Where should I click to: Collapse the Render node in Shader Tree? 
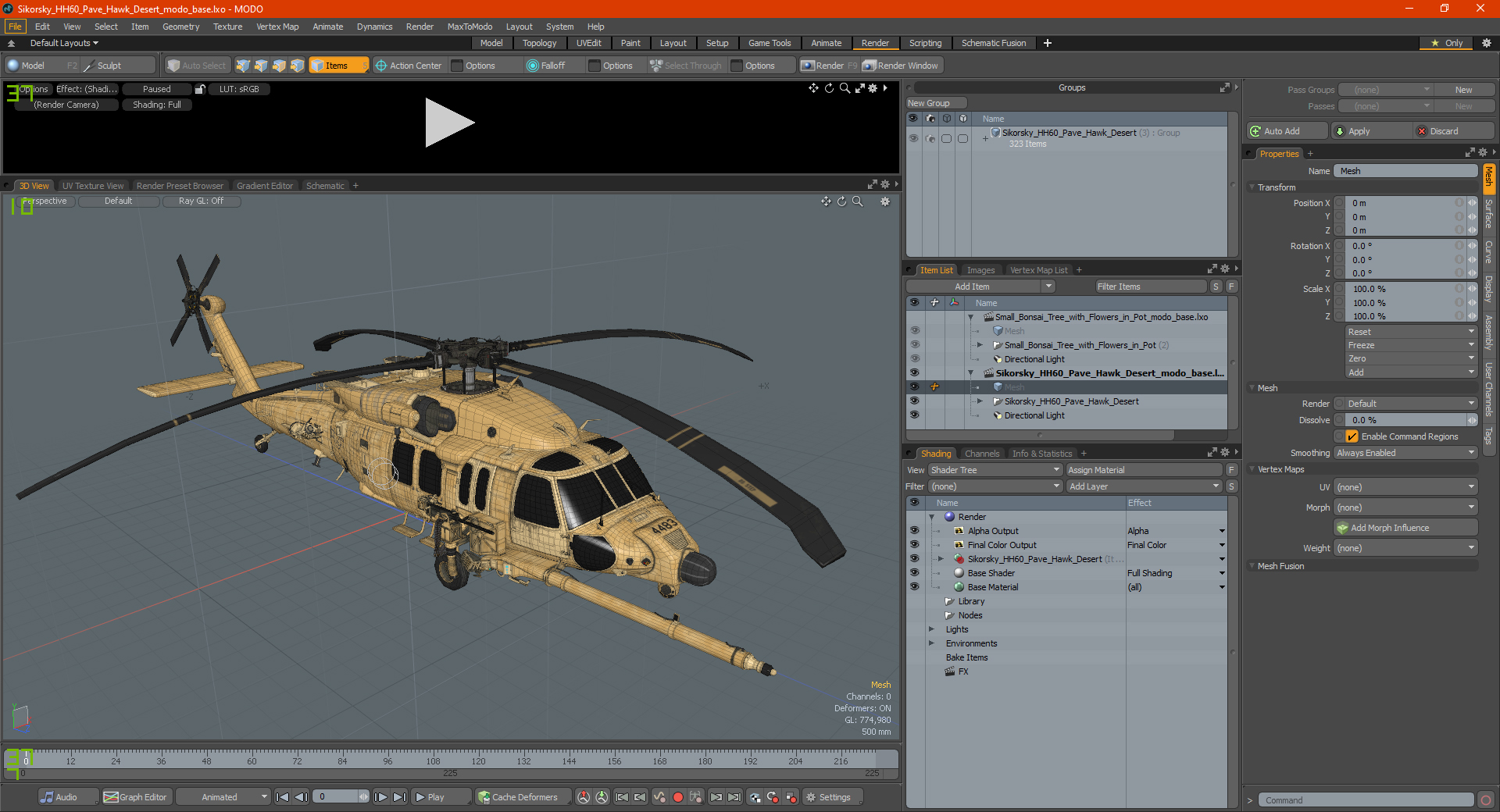[931, 517]
